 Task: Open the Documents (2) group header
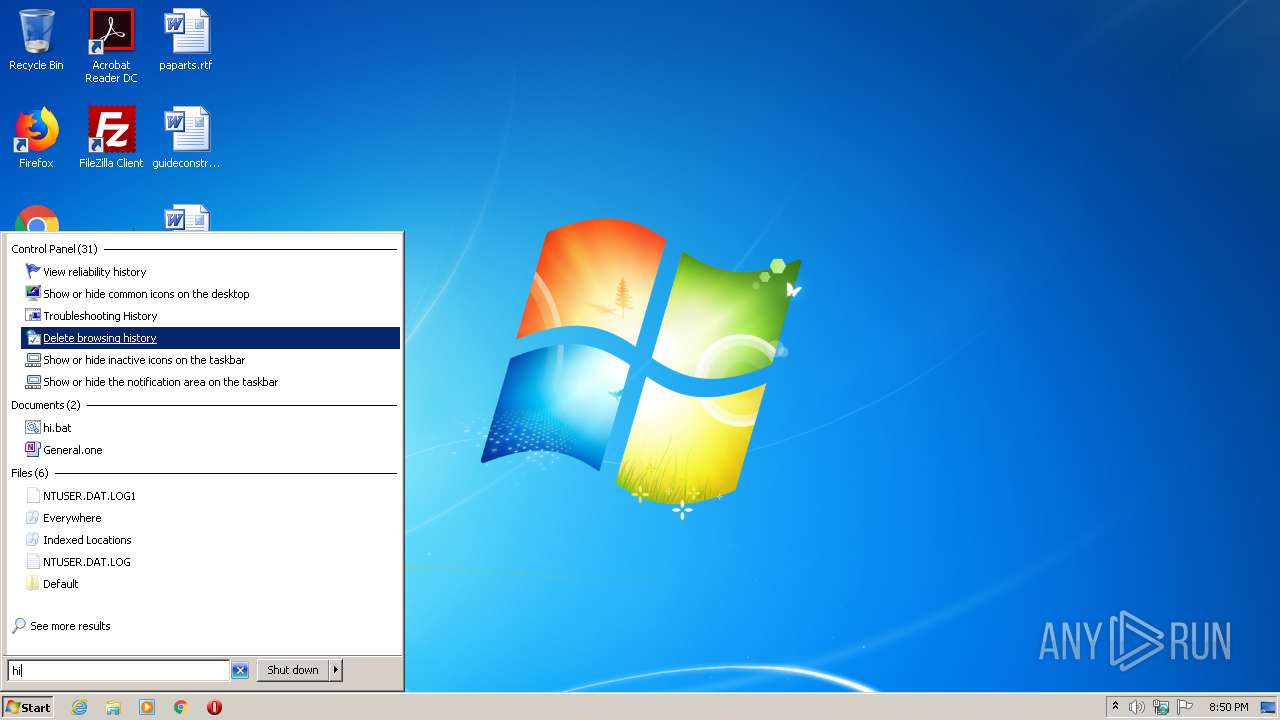[x=46, y=405]
